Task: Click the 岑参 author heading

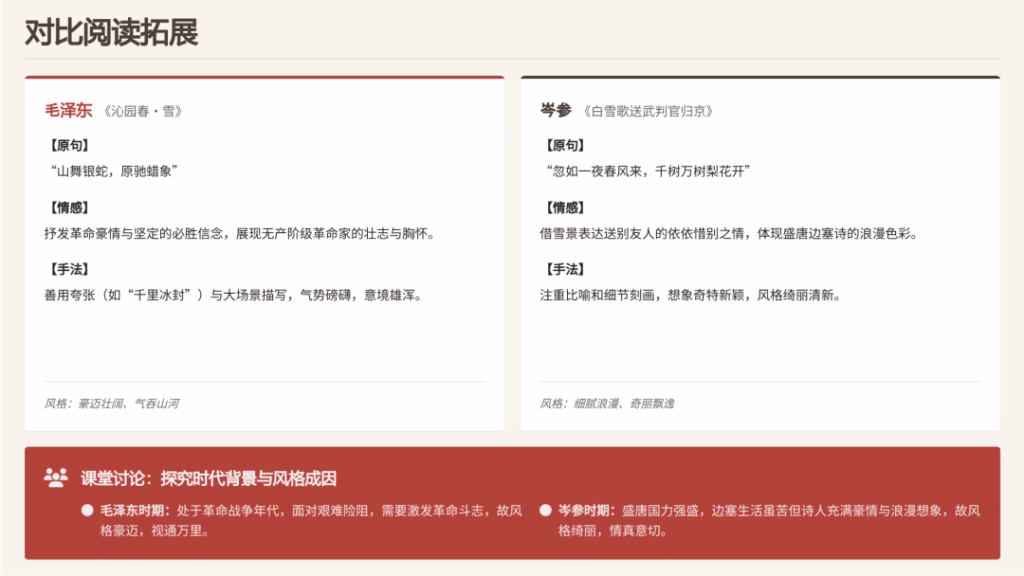Action: tap(556, 111)
